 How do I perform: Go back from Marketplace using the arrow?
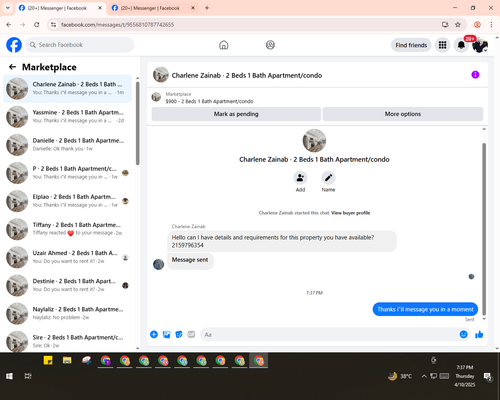pyautogui.click(x=12, y=67)
